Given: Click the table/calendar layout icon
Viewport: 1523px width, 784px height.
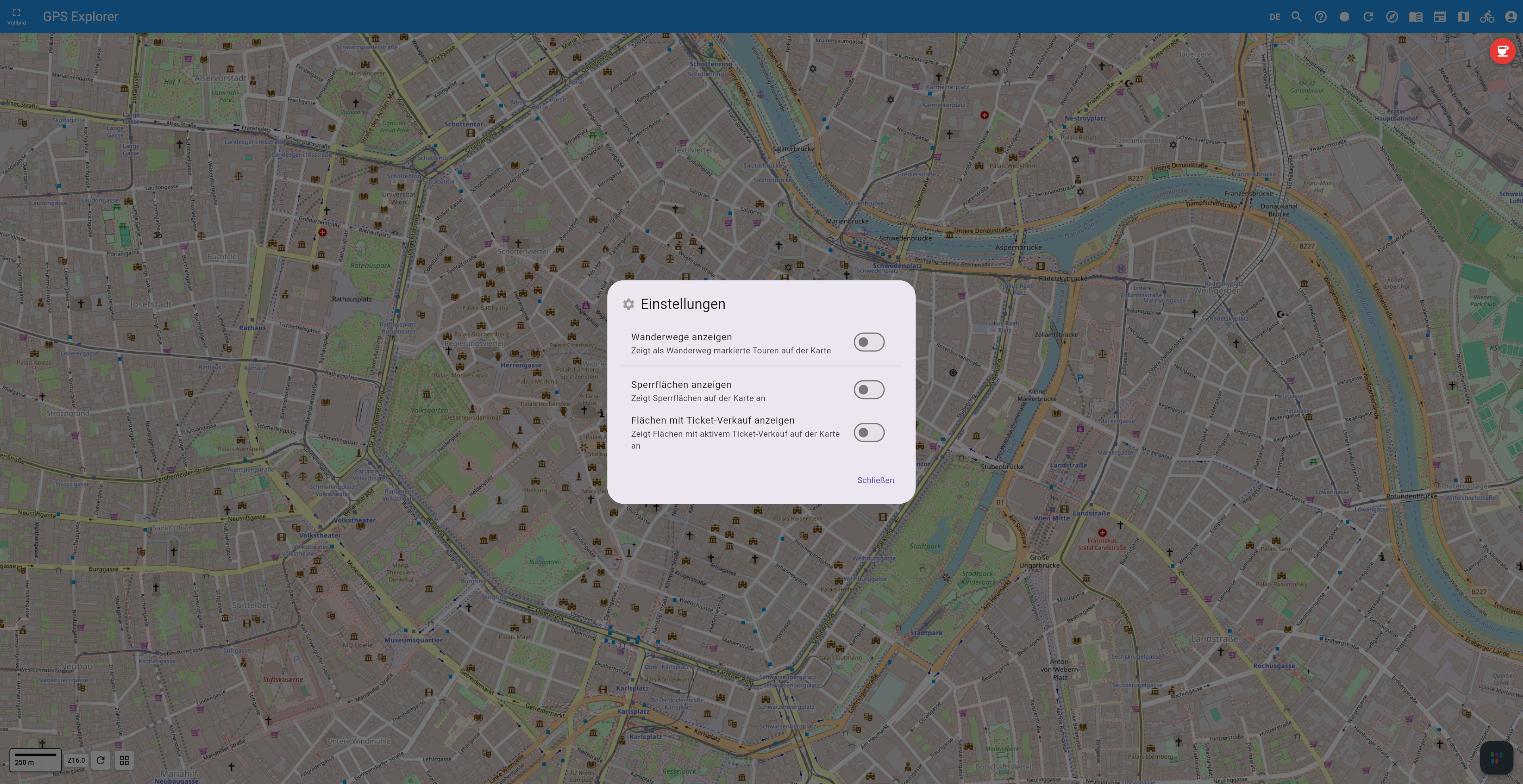Looking at the screenshot, I should point(1440,17).
